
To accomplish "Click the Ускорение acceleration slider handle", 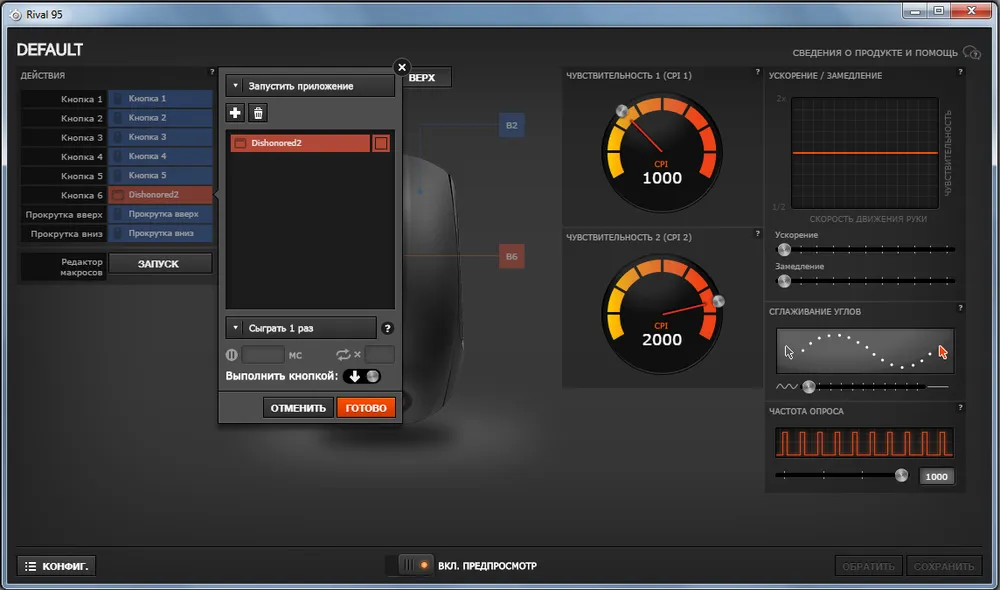I will coord(784,249).
